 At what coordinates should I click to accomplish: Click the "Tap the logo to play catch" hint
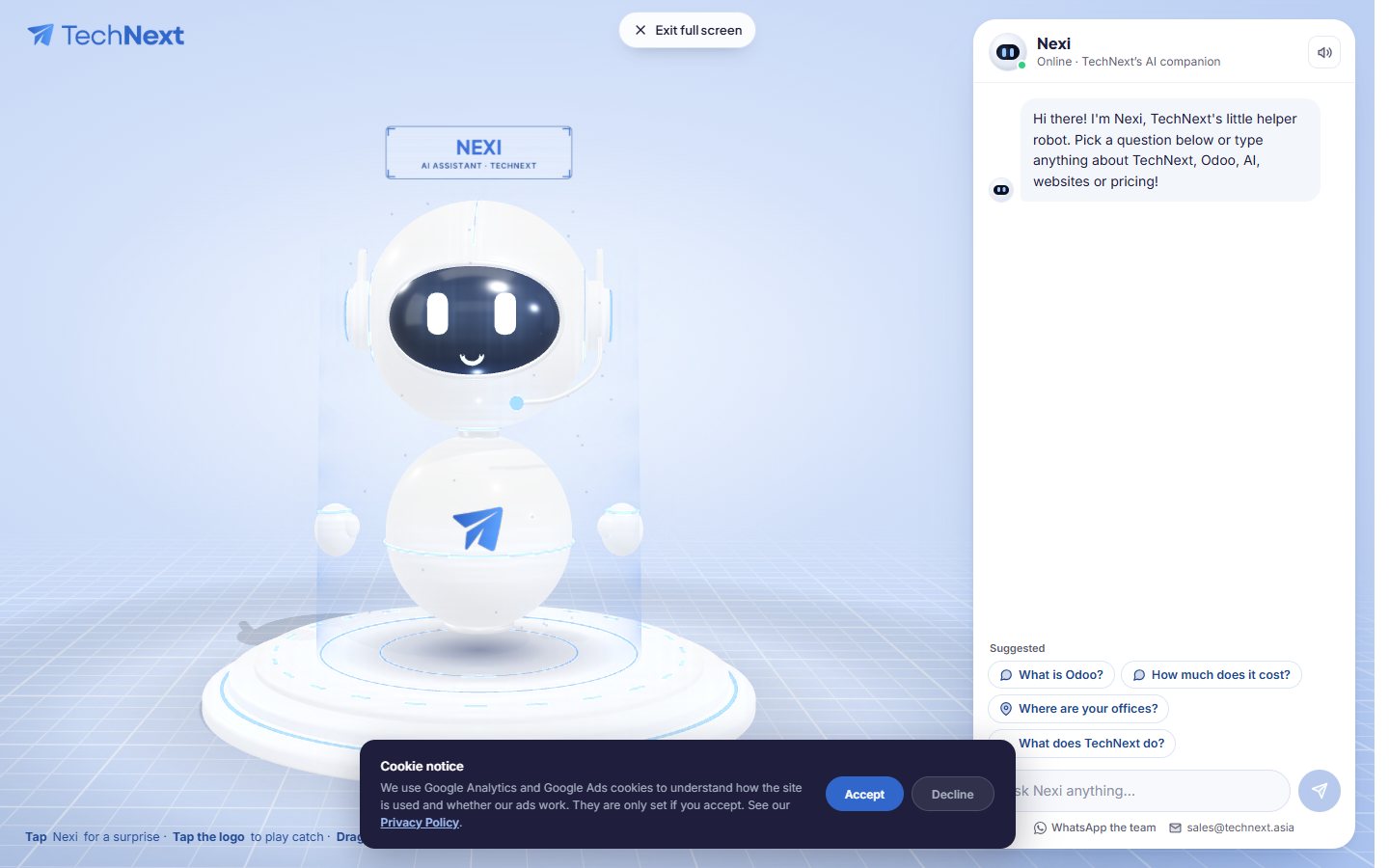(x=248, y=837)
